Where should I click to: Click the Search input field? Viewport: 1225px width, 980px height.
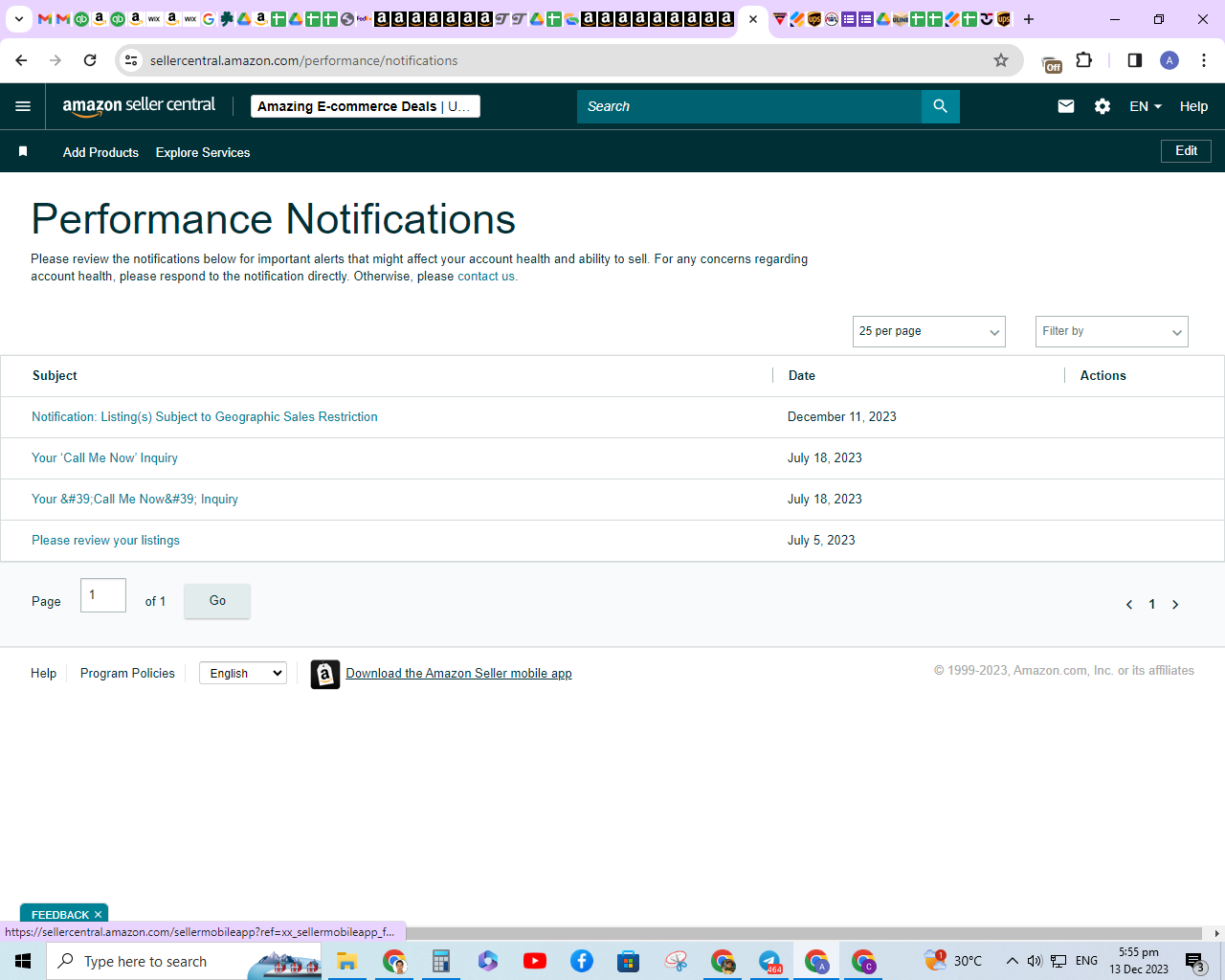coord(749,106)
